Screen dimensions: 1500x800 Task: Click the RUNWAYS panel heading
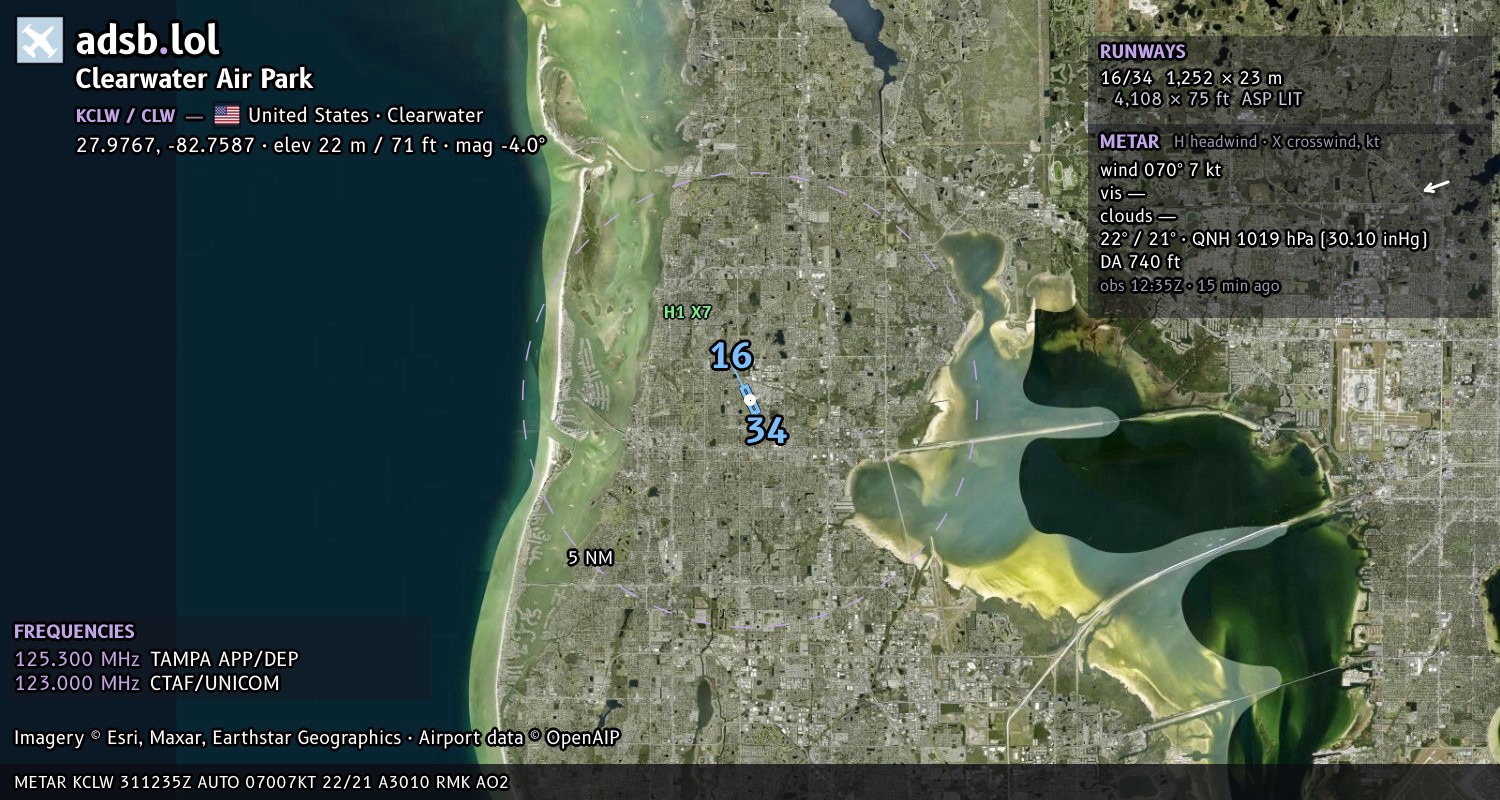click(x=1142, y=52)
